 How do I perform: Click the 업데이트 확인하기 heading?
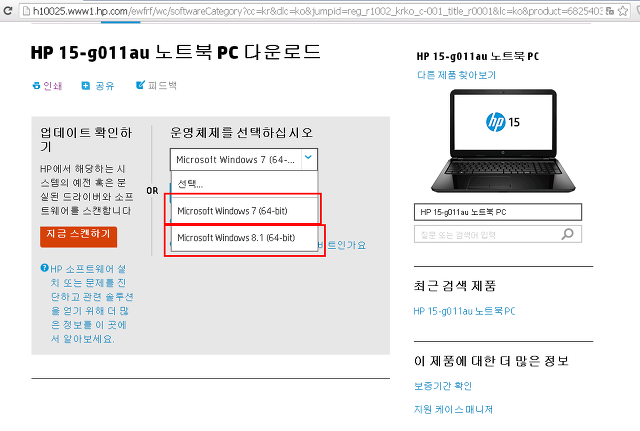click(x=86, y=139)
